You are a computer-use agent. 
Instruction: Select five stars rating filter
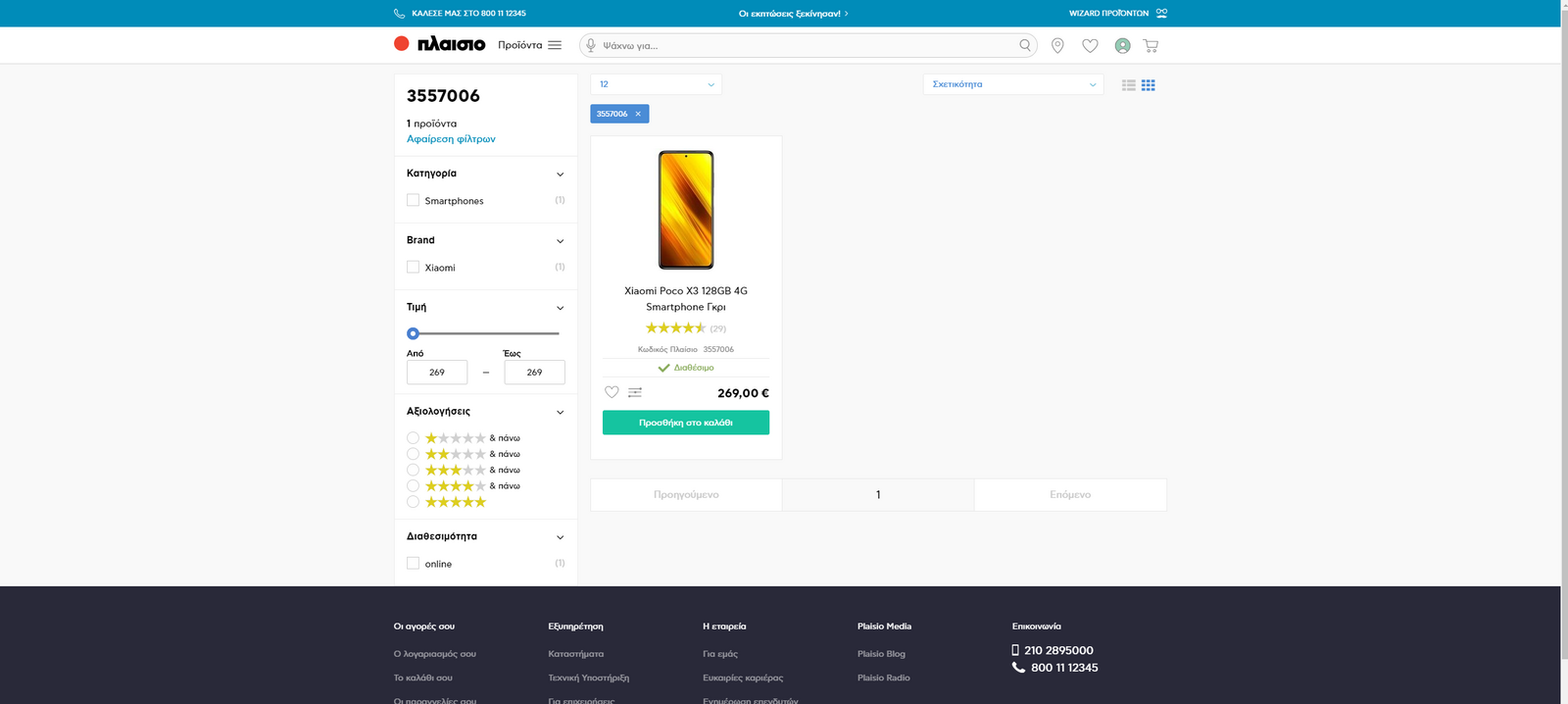tap(413, 501)
